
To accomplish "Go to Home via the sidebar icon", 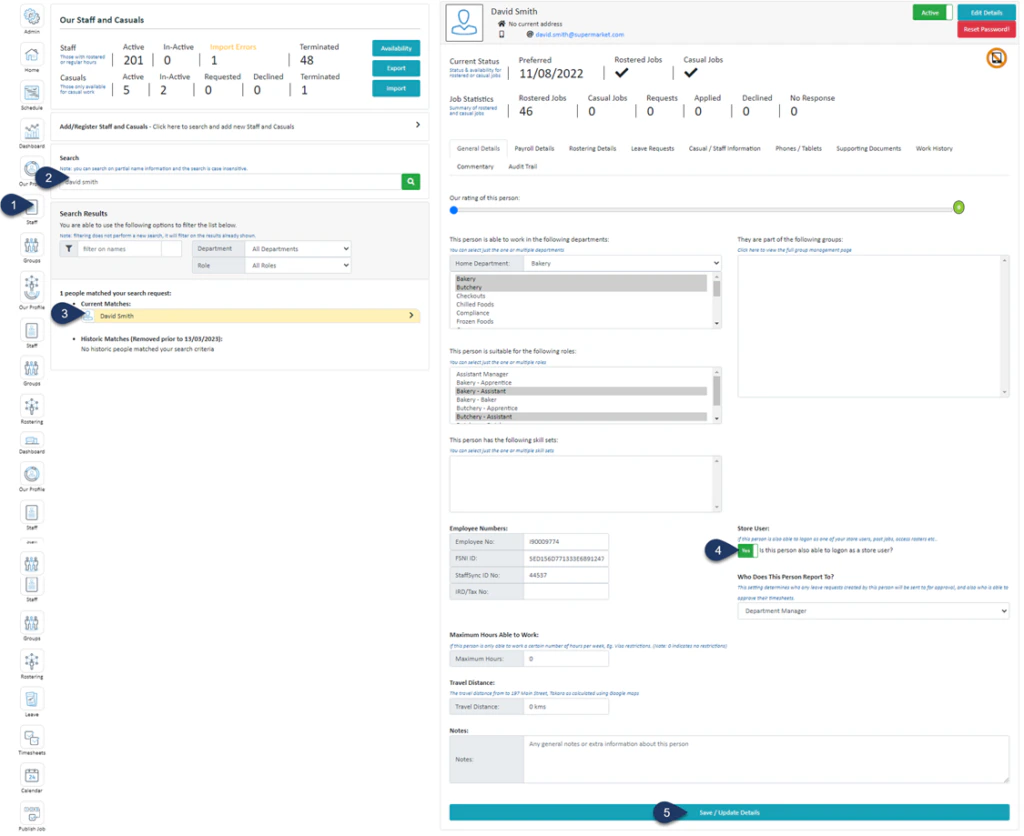I will point(31,55).
